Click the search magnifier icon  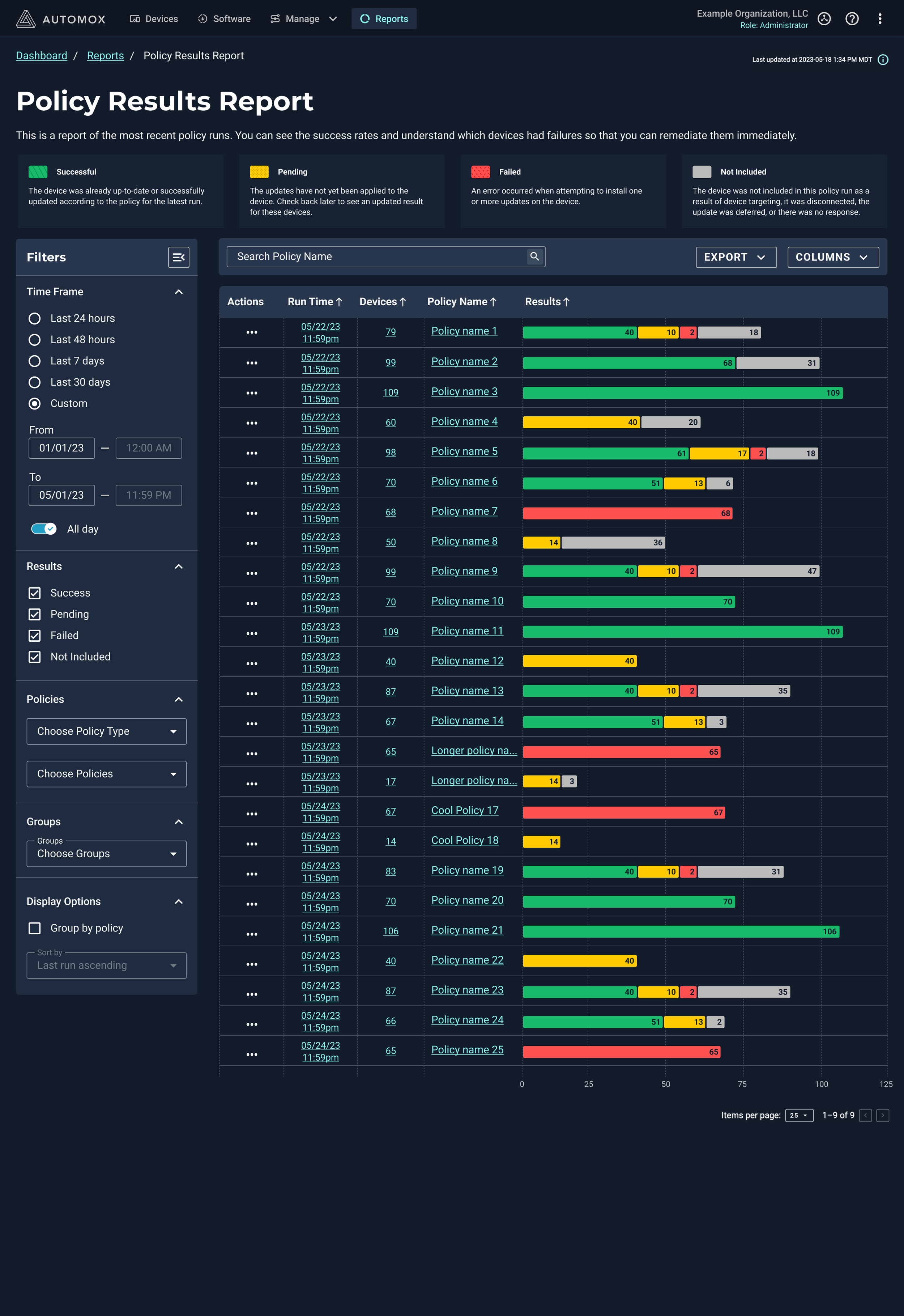(534, 256)
